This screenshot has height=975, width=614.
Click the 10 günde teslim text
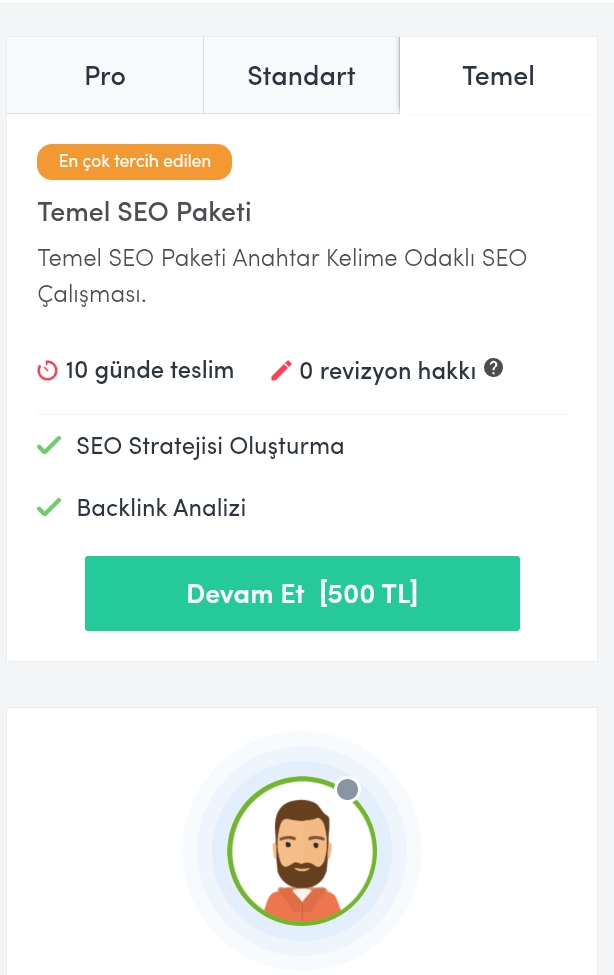pos(149,371)
